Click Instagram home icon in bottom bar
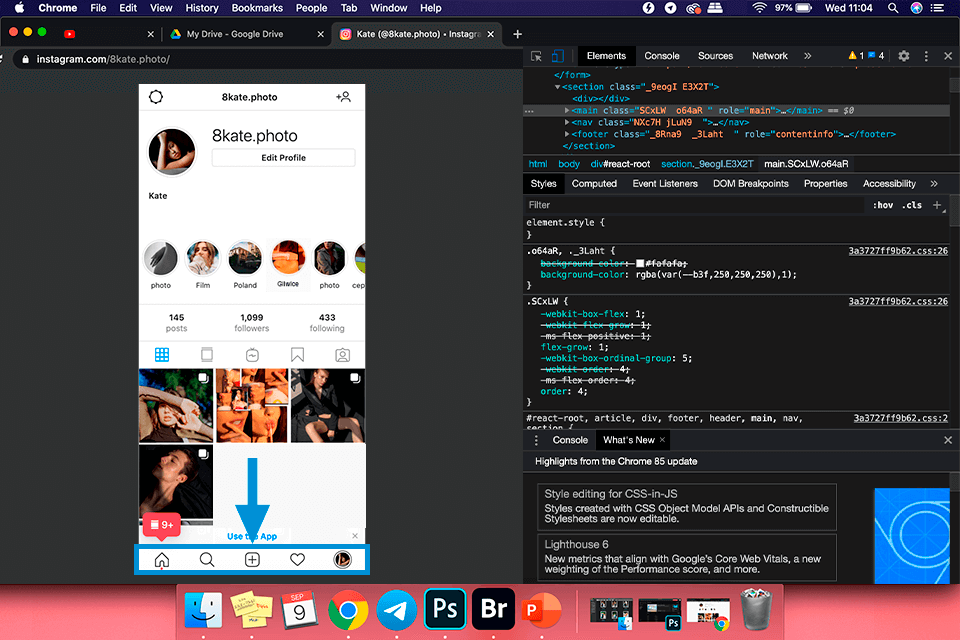960x640 pixels. pyautogui.click(x=162, y=560)
